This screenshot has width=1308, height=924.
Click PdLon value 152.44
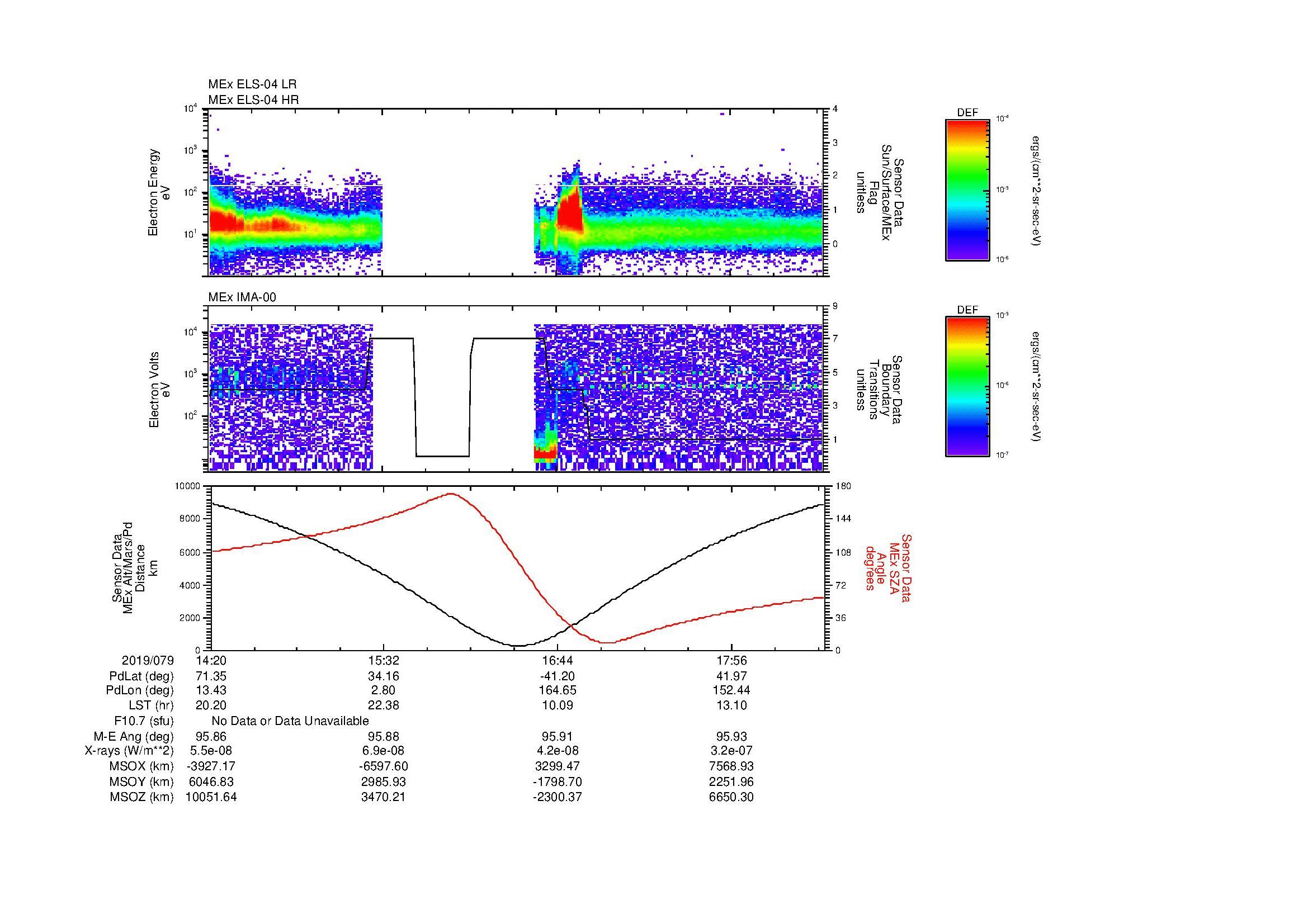coord(731,690)
